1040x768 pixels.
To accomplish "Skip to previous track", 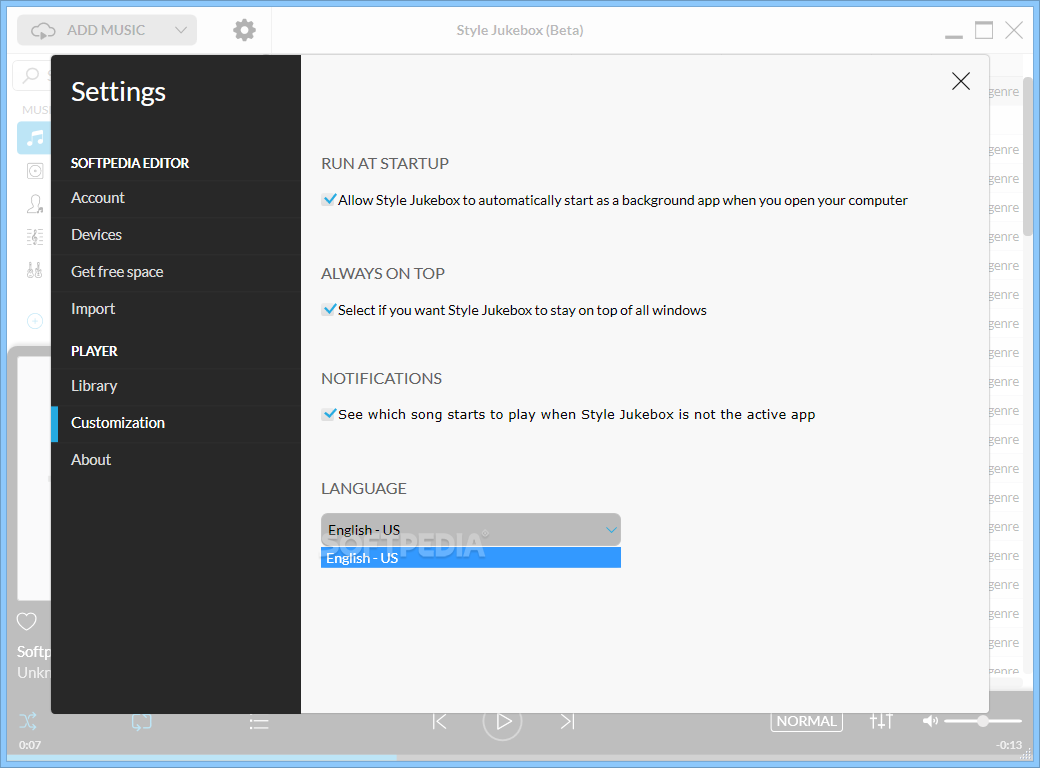I will [439, 721].
